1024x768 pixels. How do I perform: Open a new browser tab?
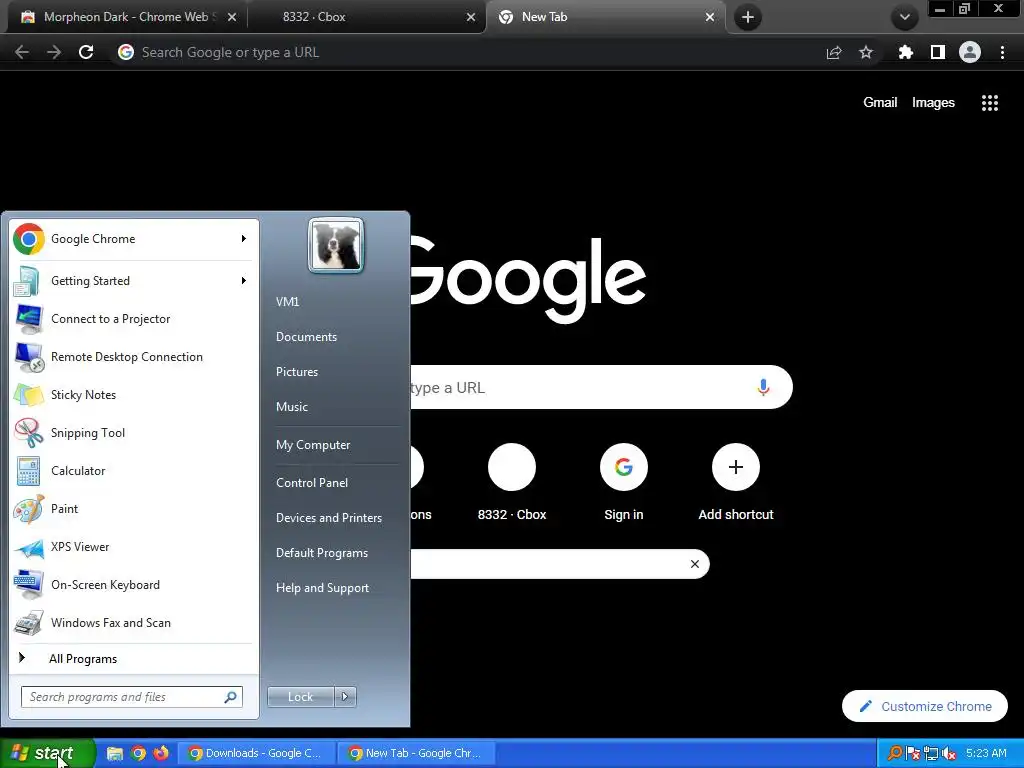(x=748, y=17)
